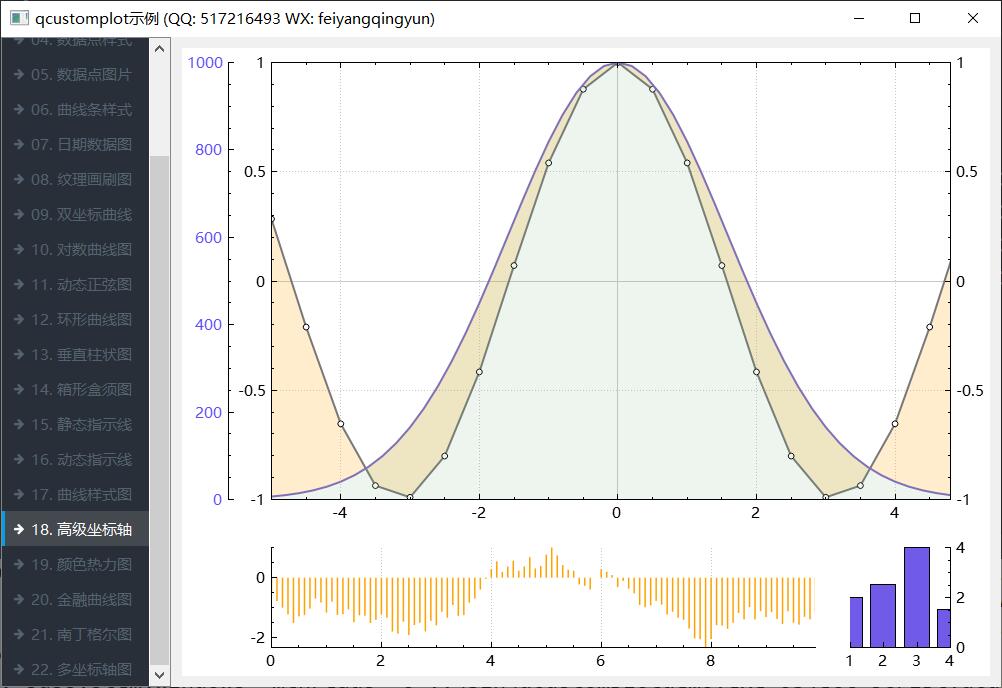1002x688 pixels.
Task: Click the arrow icon beside 10. 对数曲线图
Action: tap(18, 250)
